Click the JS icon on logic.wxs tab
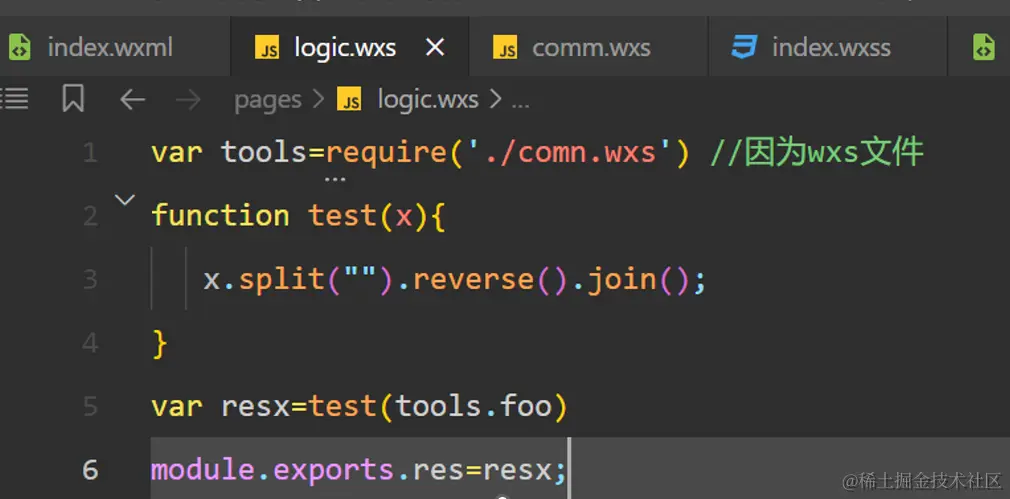Image resolution: width=1010 pixels, height=499 pixels. tap(267, 48)
